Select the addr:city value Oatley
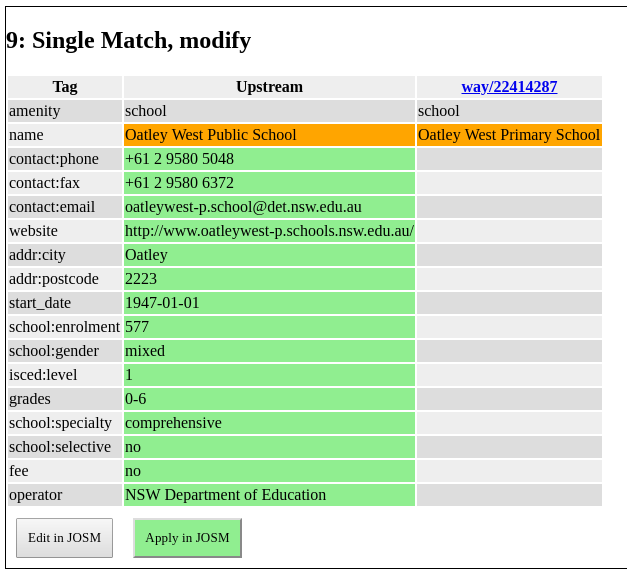627x572 pixels. (x=269, y=255)
